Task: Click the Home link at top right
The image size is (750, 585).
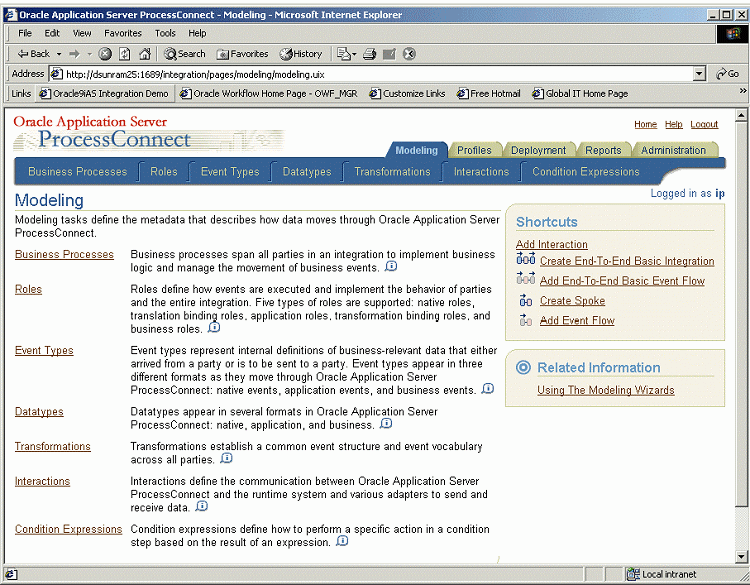Action: click(x=645, y=124)
